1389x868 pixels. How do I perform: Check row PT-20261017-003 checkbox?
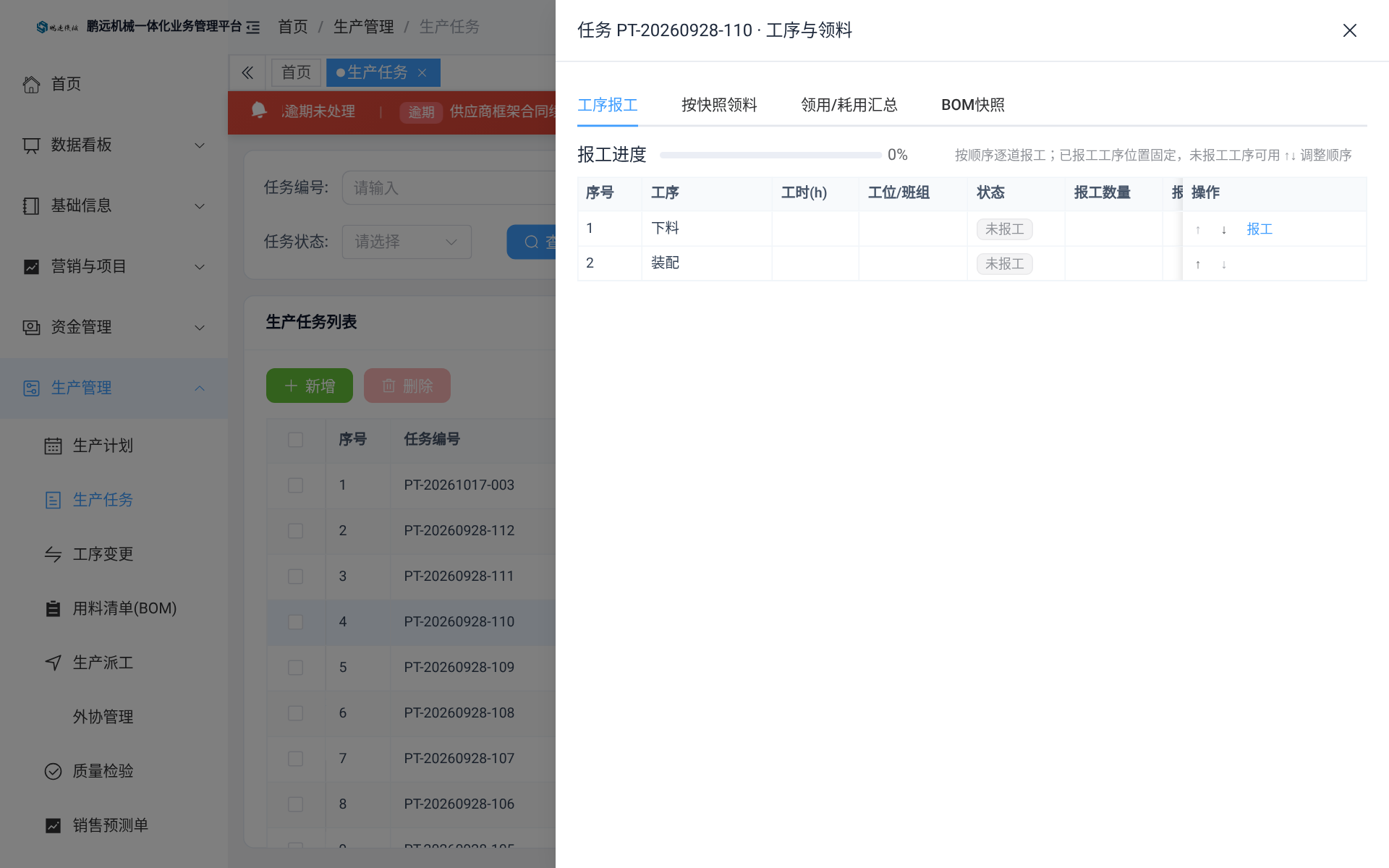tap(295, 485)
